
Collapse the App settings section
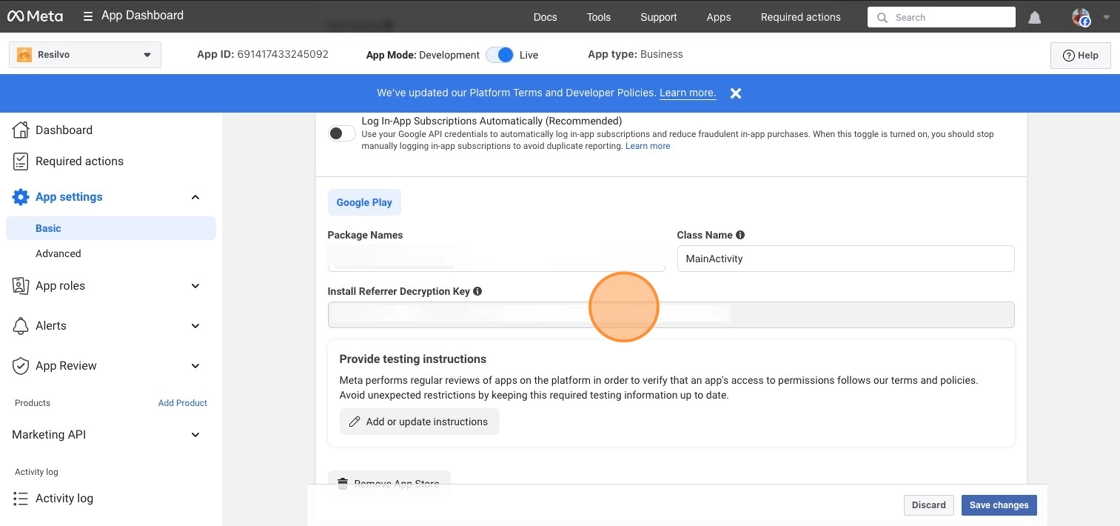195,197
